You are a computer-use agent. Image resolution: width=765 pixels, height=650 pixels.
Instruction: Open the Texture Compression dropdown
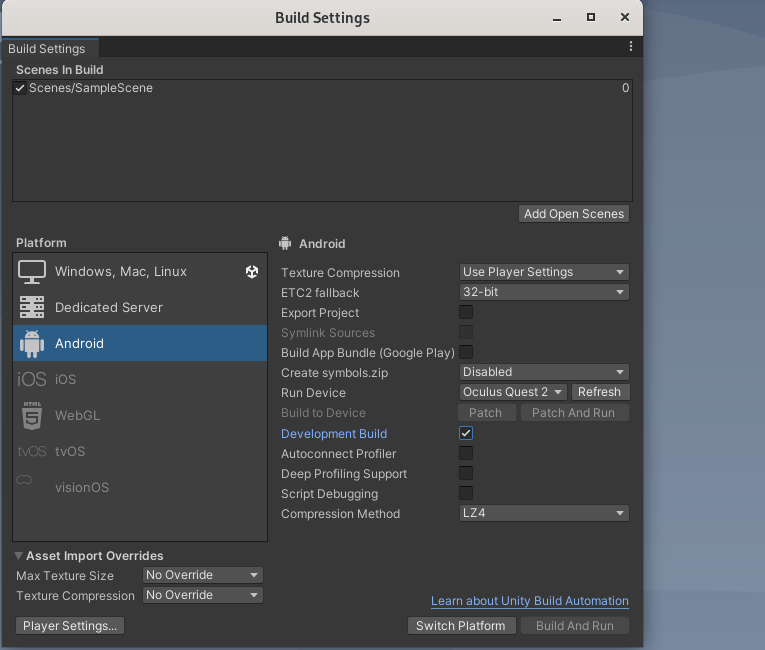(x=544, y=272)
